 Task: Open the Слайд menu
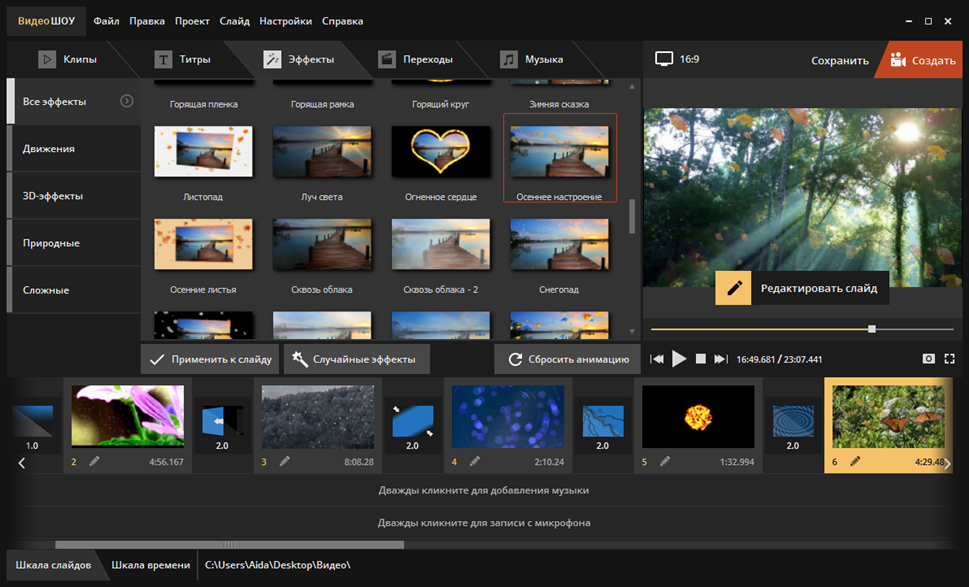[x=234, y=21]
